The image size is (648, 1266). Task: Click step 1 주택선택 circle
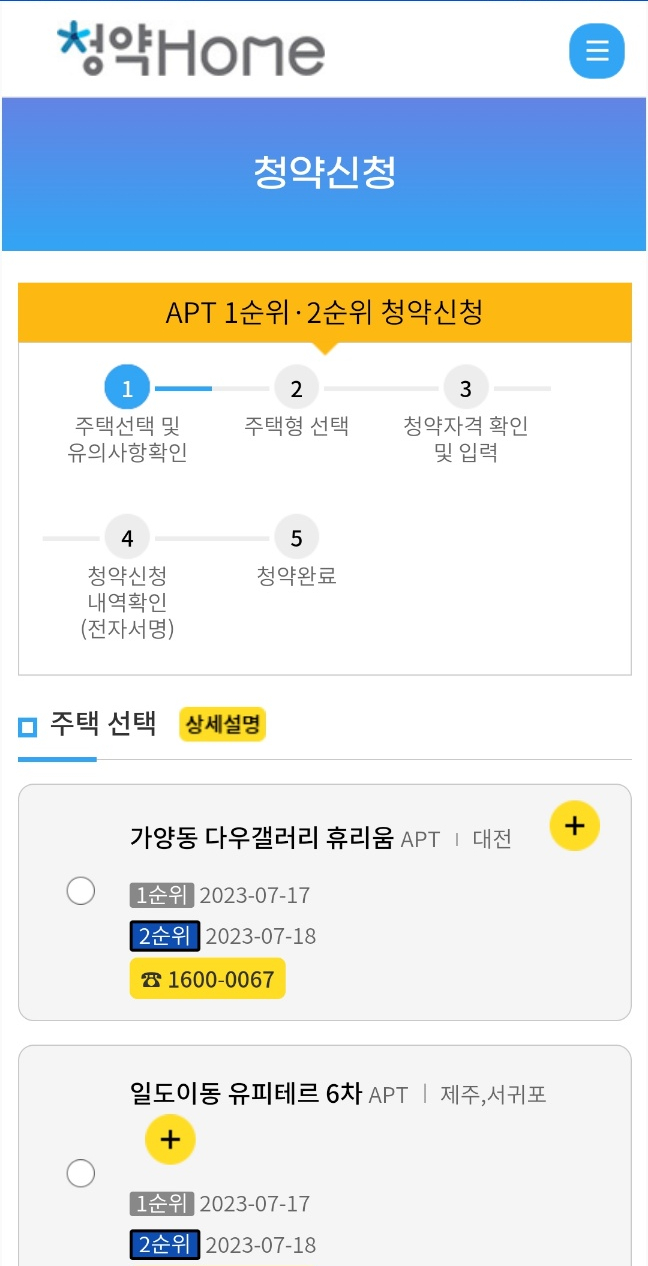127,388
